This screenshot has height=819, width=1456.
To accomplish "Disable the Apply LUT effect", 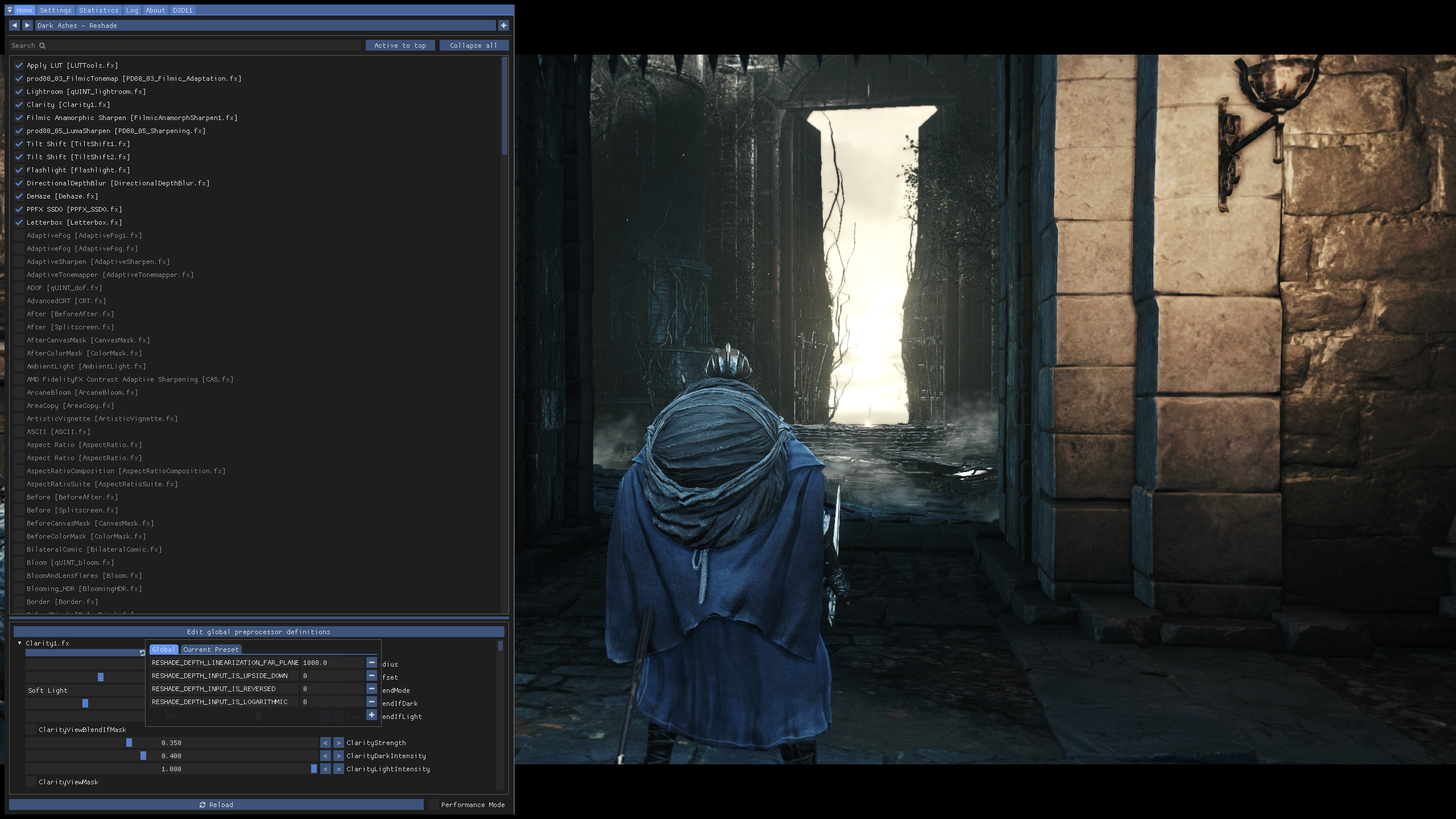I will click(x=19, y=65).
